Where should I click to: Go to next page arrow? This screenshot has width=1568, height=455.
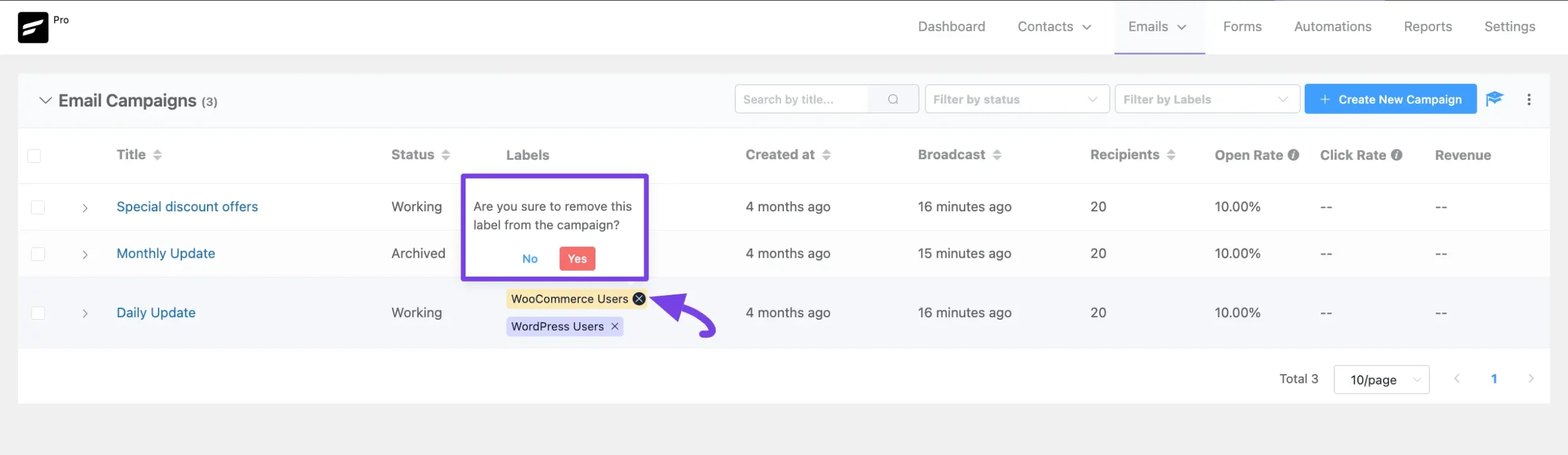pyautogui.click(x=1531, y=378)
